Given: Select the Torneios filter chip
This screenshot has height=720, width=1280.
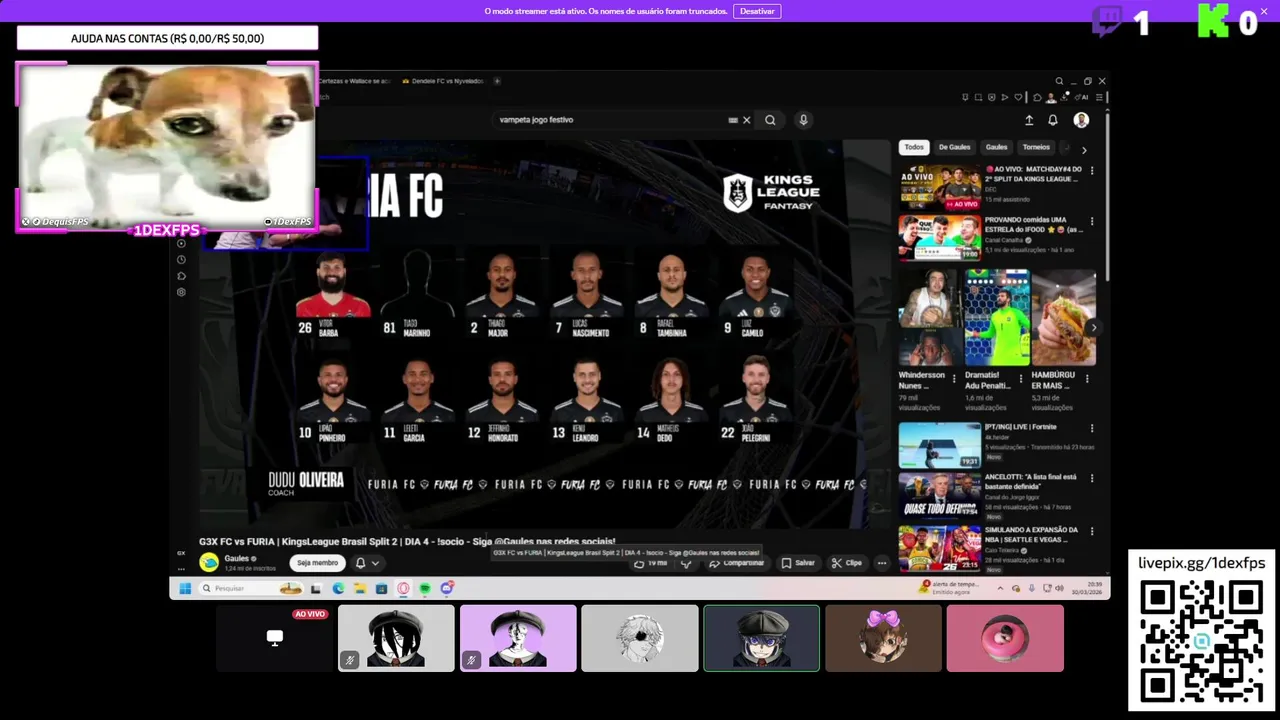Looking at the screenshot, I should (1036, 147).
